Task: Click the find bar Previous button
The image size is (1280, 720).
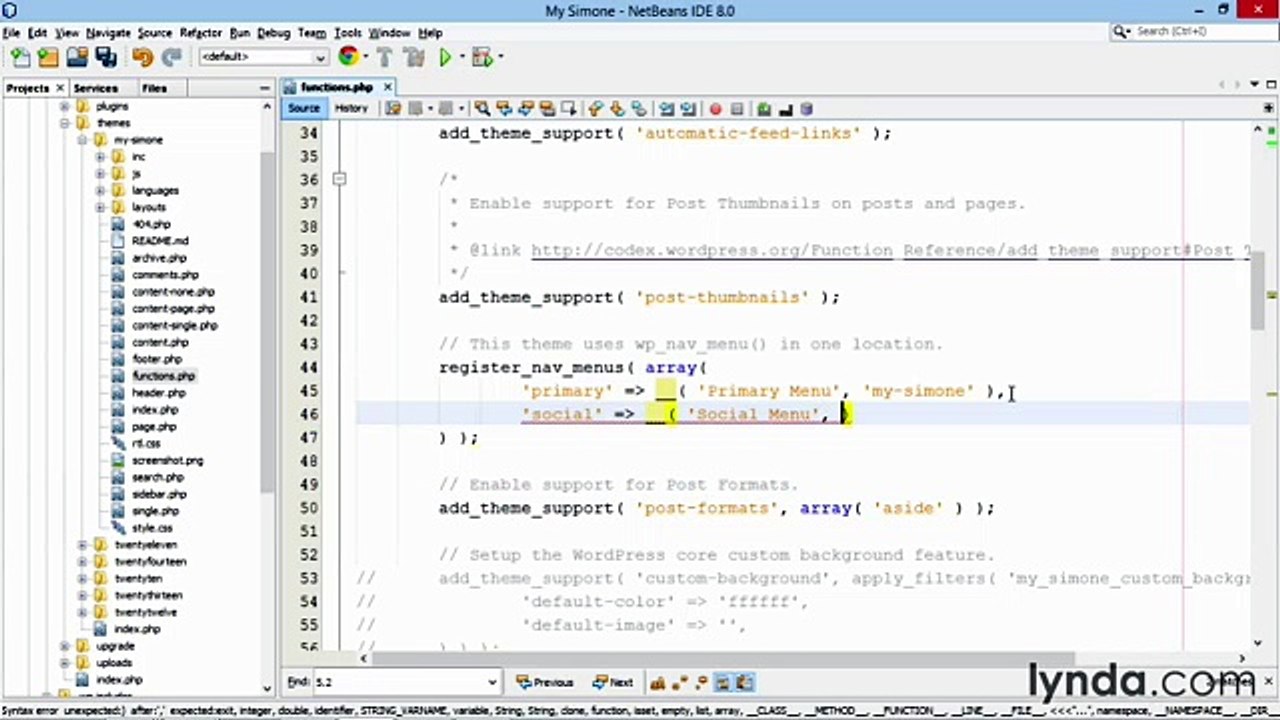Action: pyautogui.click(x=546, y=683)
